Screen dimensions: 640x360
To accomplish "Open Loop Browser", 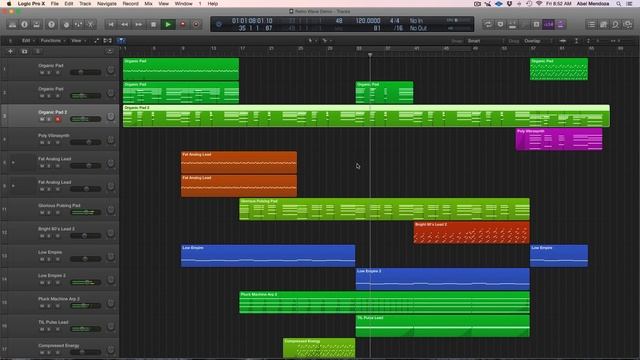I will tap(615, 24).
